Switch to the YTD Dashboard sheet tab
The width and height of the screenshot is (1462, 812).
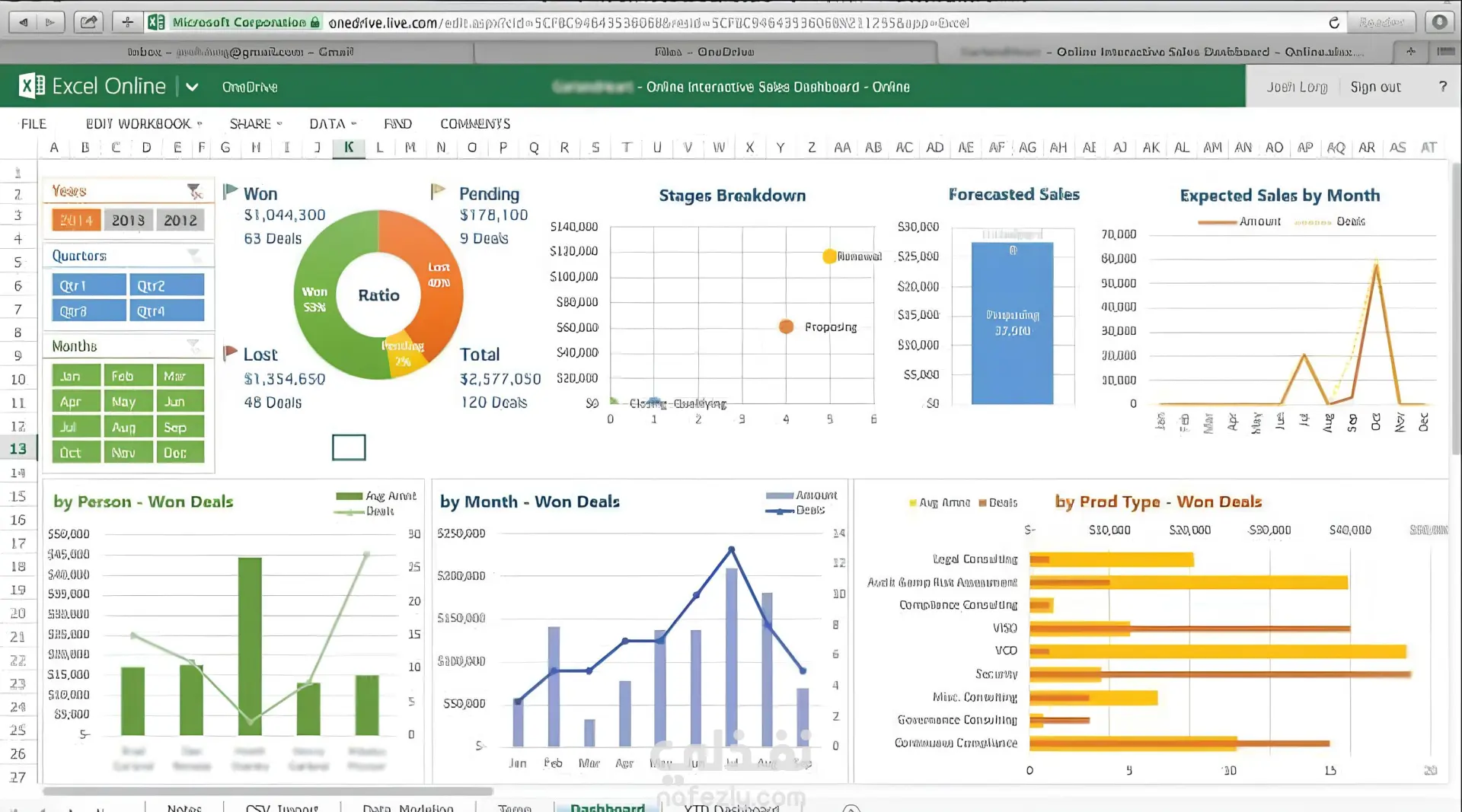click(731, 807)
